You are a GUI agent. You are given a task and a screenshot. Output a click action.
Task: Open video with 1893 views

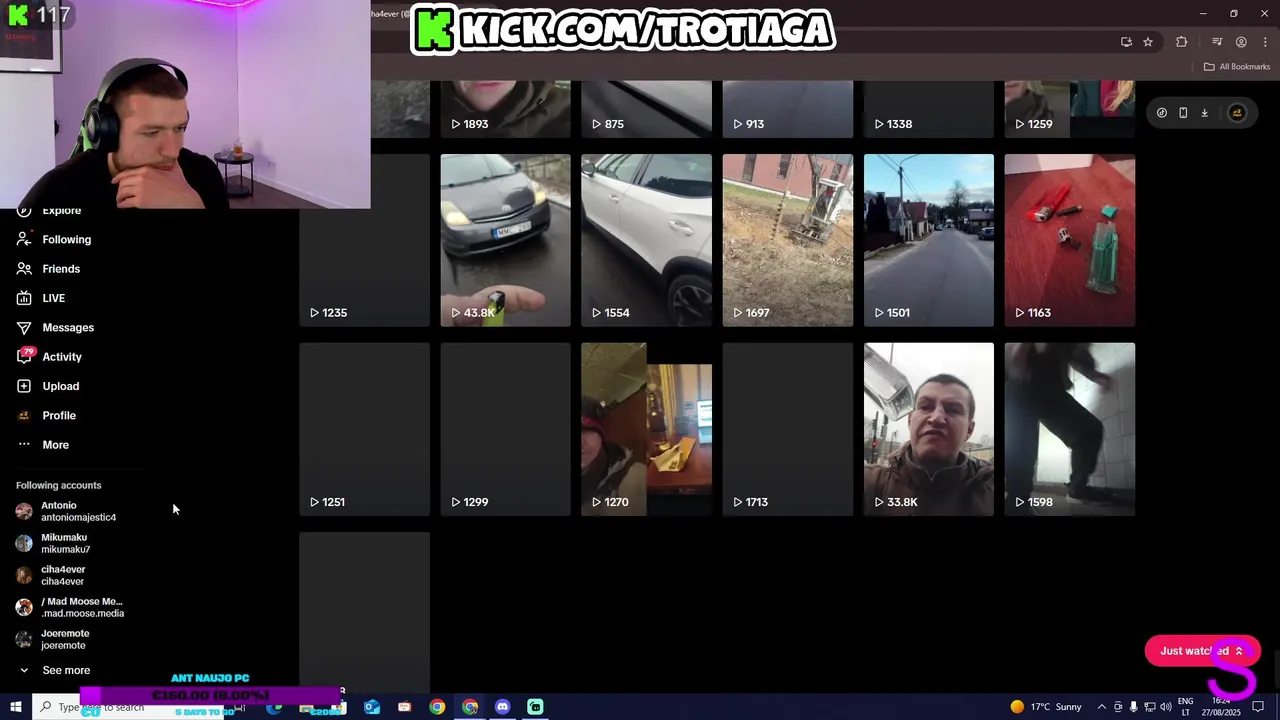[x=505, y=109]
